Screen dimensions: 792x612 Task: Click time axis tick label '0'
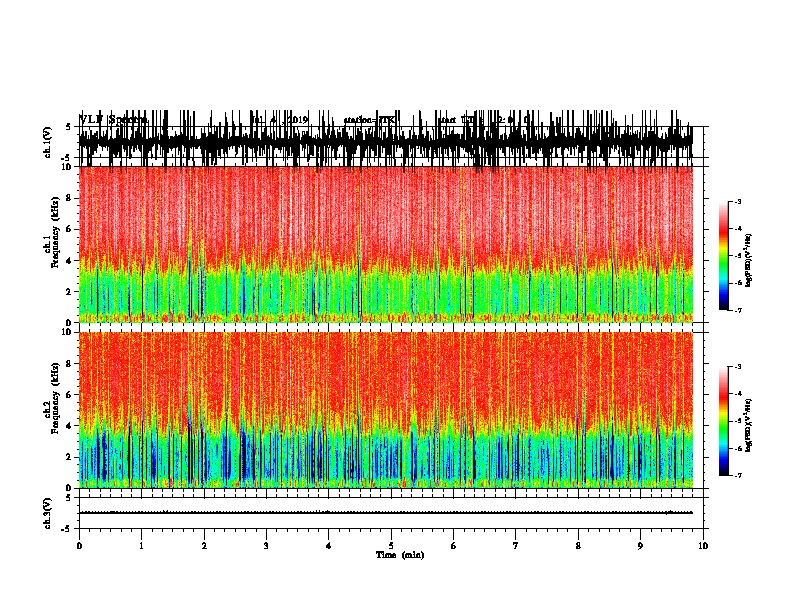tap(79, 546)
